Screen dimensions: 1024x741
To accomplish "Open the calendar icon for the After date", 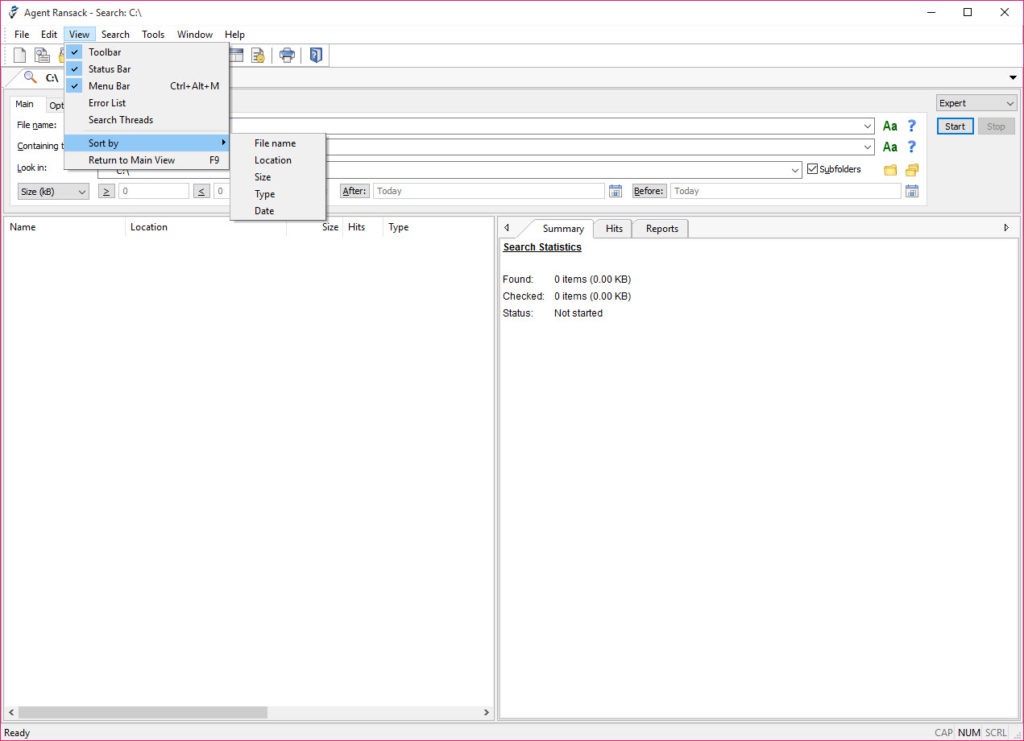I will (x=615, y=191).
